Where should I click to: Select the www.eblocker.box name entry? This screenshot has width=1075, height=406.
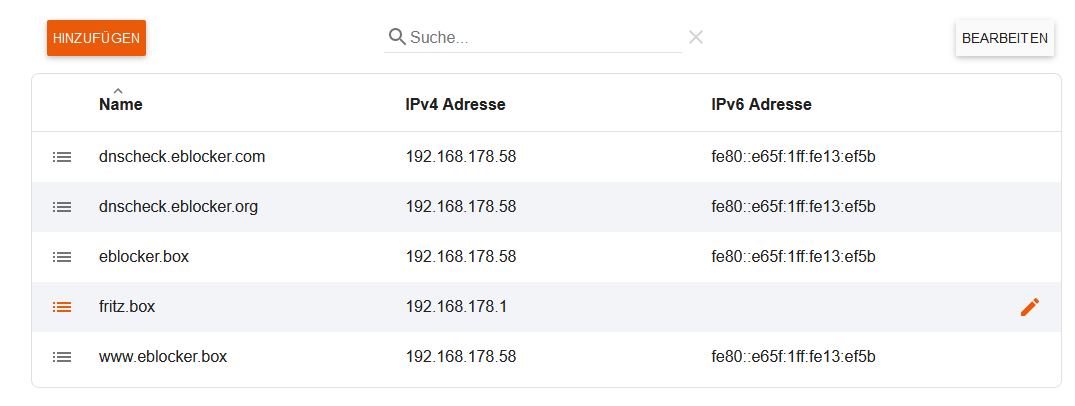click(x=163, y=357)
